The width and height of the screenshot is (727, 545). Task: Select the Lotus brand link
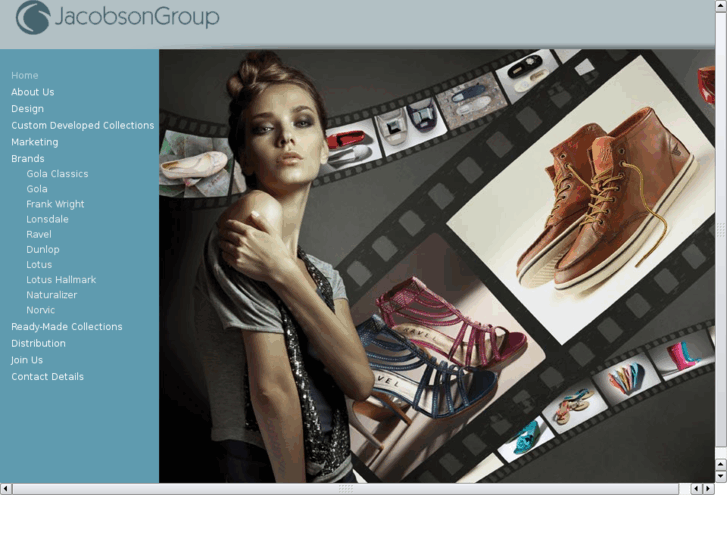[39, 264]
